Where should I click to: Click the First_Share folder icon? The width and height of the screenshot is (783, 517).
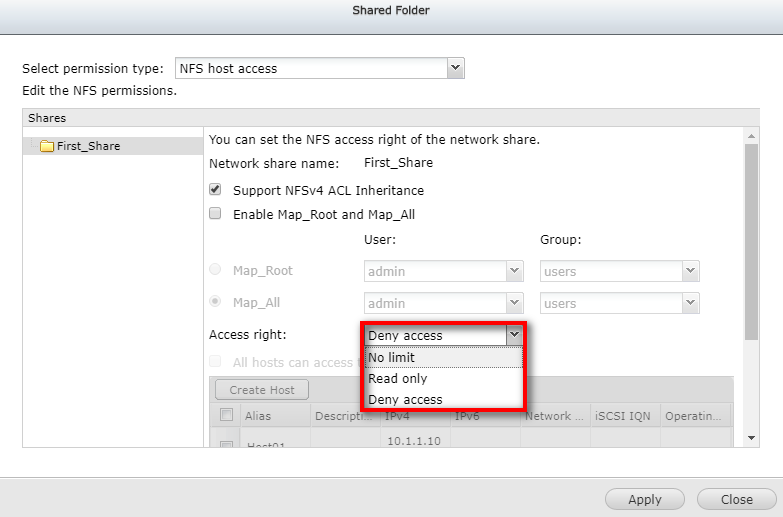pos(46,146)
